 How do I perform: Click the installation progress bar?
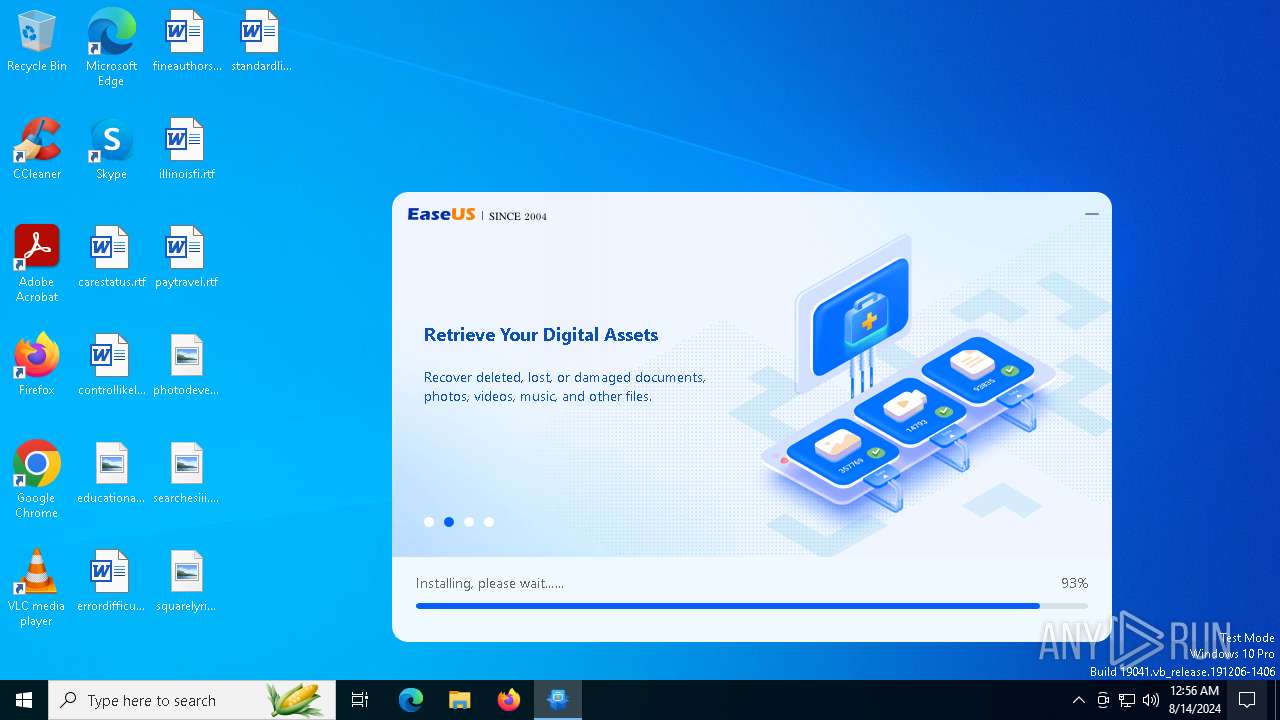coord(752,606)
